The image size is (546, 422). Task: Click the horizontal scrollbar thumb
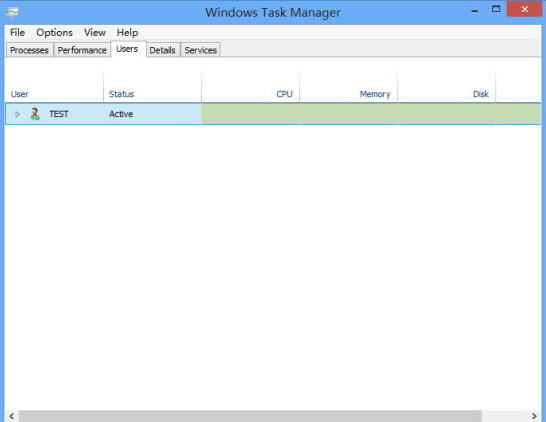coord(250,416)
